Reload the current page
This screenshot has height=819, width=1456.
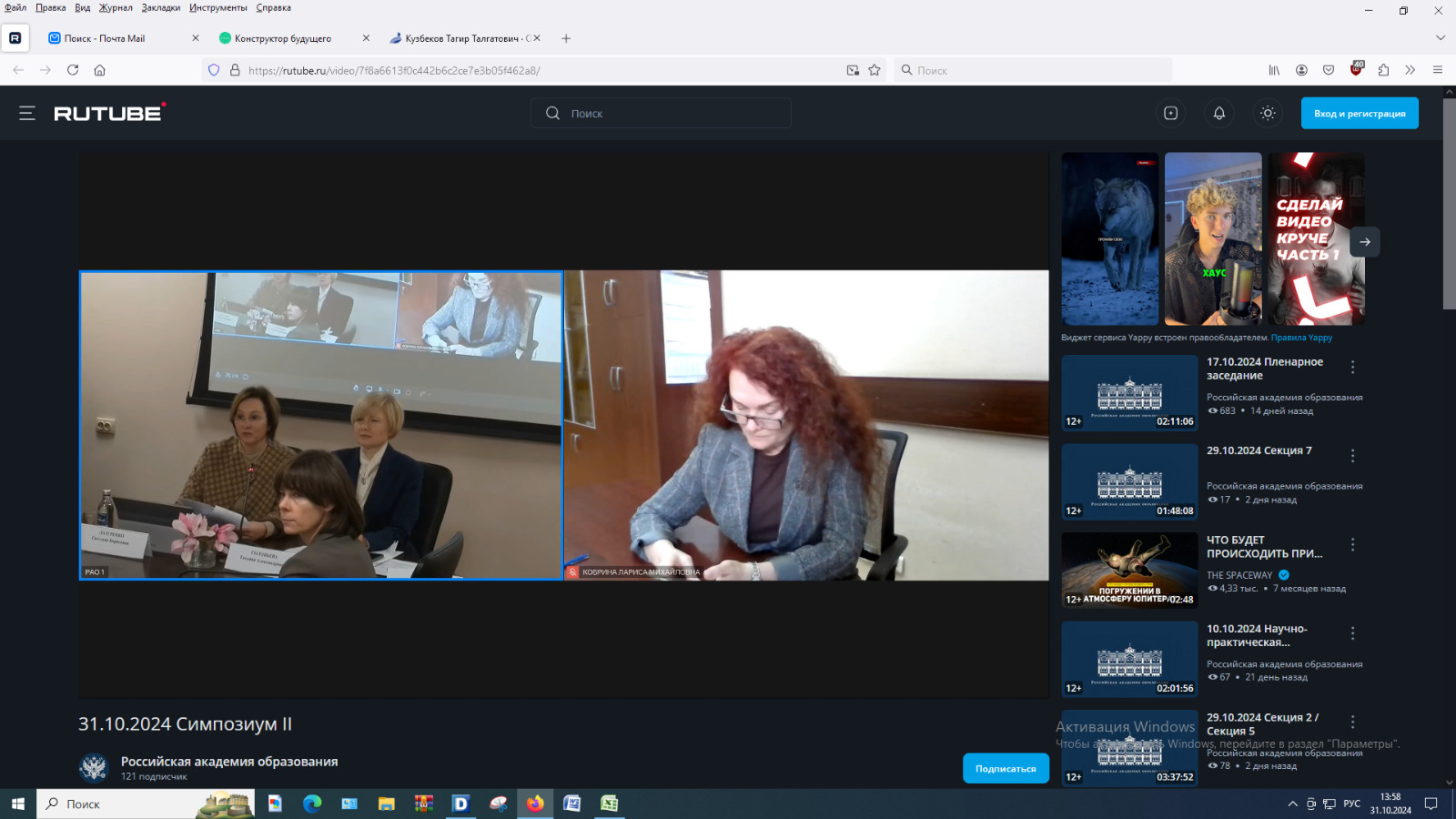click(x=73, y=70)
